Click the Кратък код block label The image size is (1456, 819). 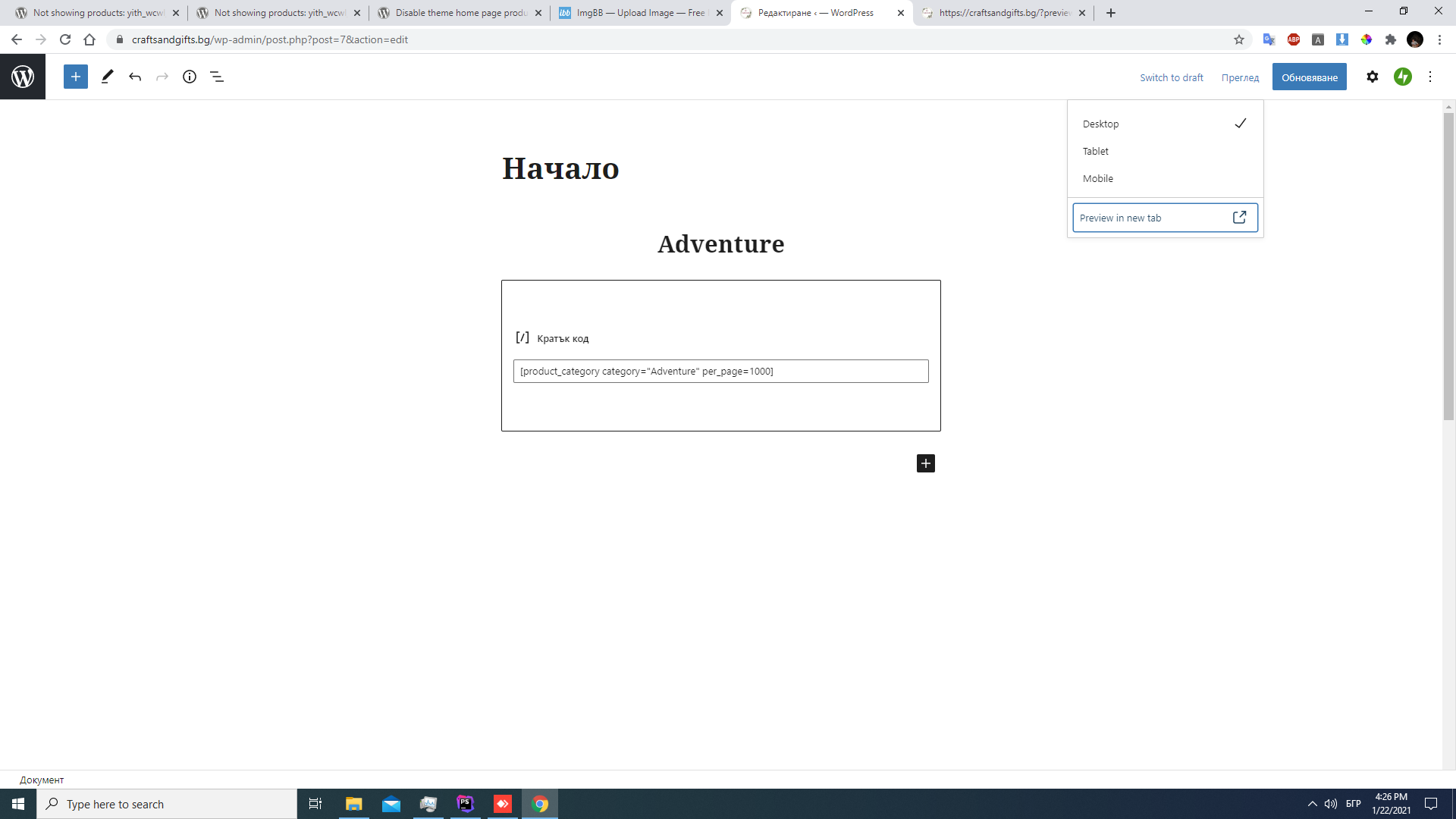click(563, 338)
